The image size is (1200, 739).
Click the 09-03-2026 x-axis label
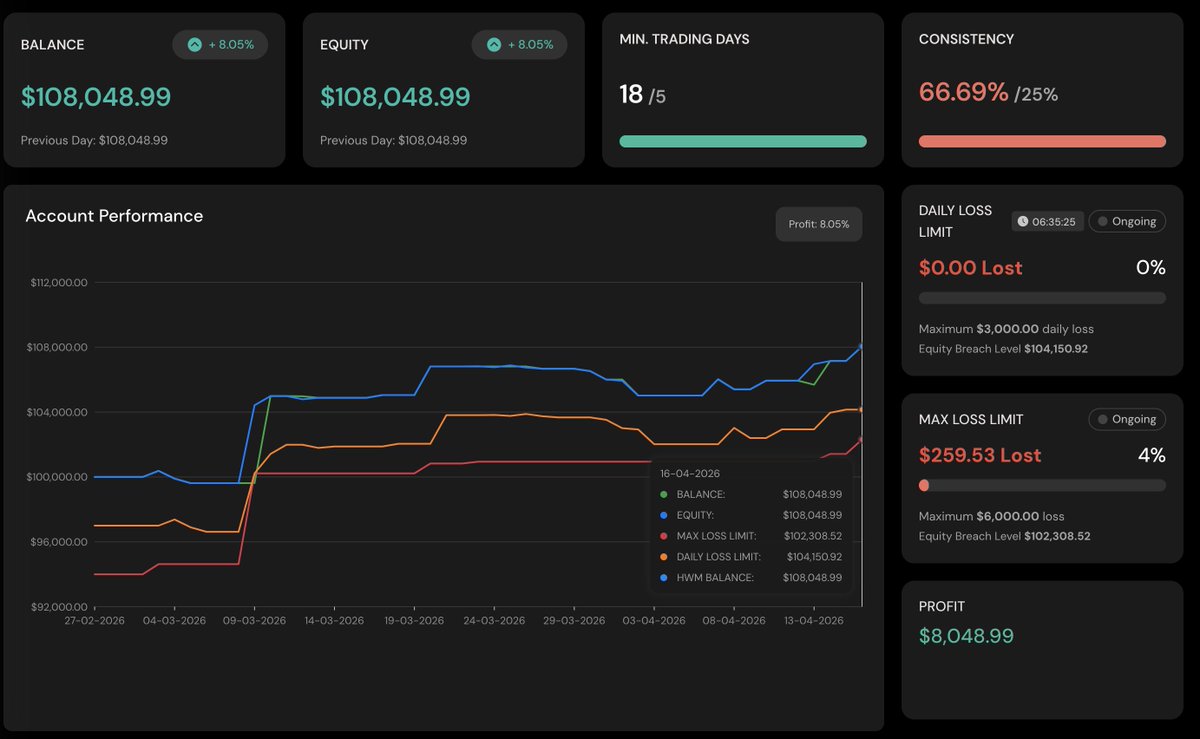254,621
